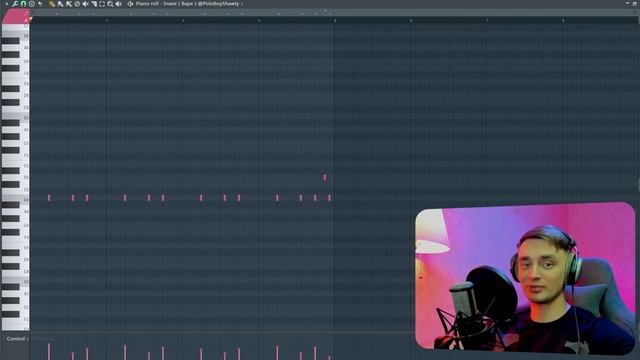Click the bar 7 marker in the timeline
This screenshot has width=640, height=360.
tap(487, 20)
